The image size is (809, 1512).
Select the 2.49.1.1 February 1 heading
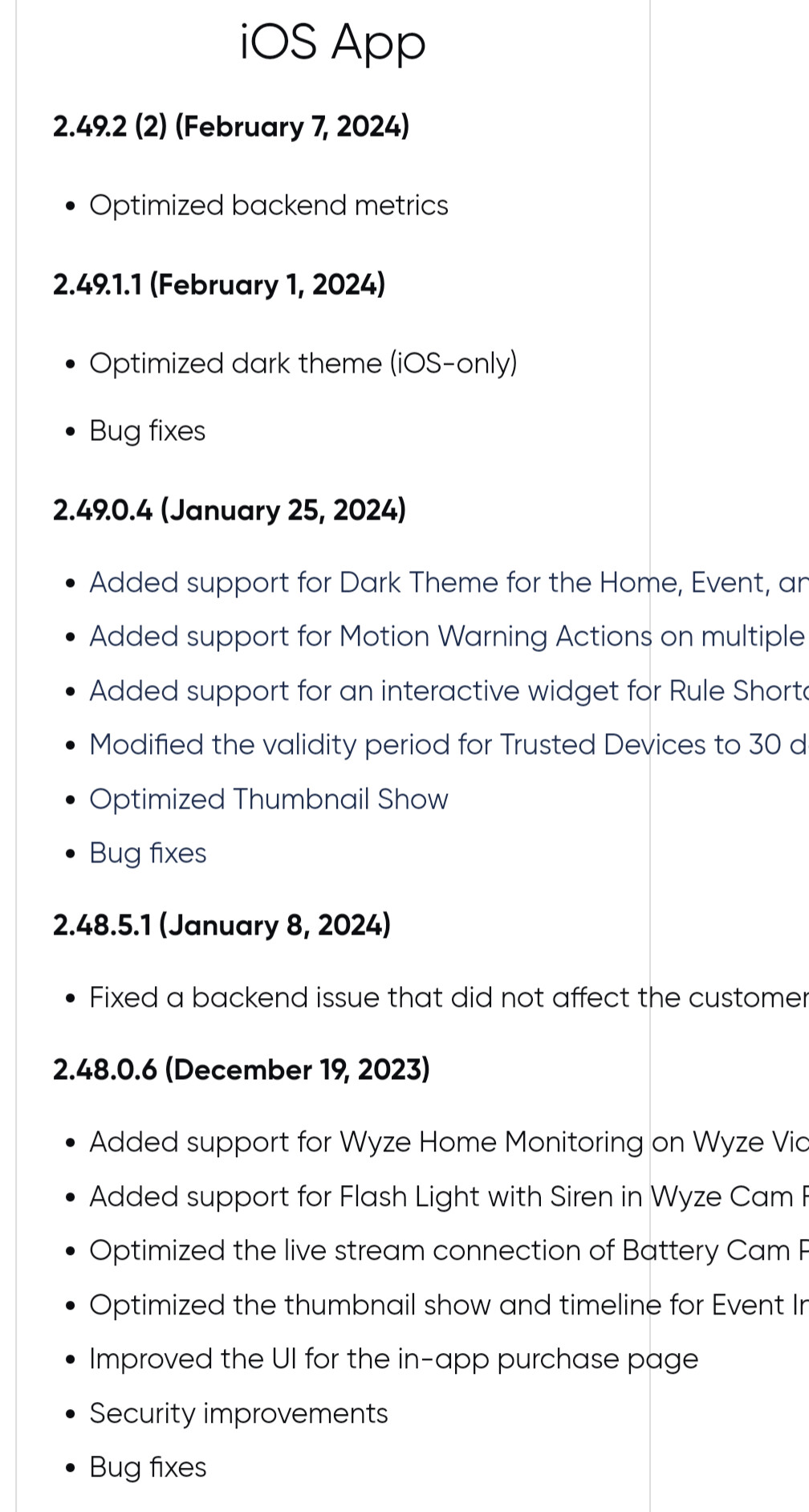point(219,285)
